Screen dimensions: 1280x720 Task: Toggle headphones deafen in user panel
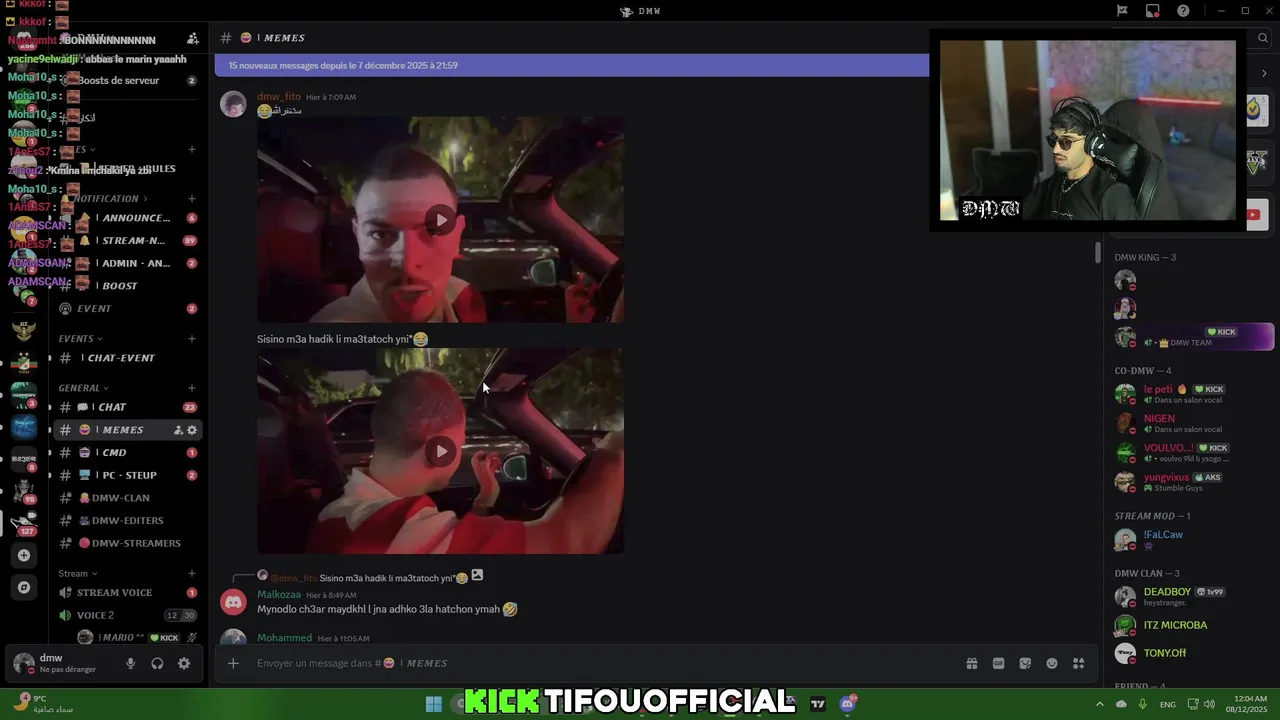point(157,663)
